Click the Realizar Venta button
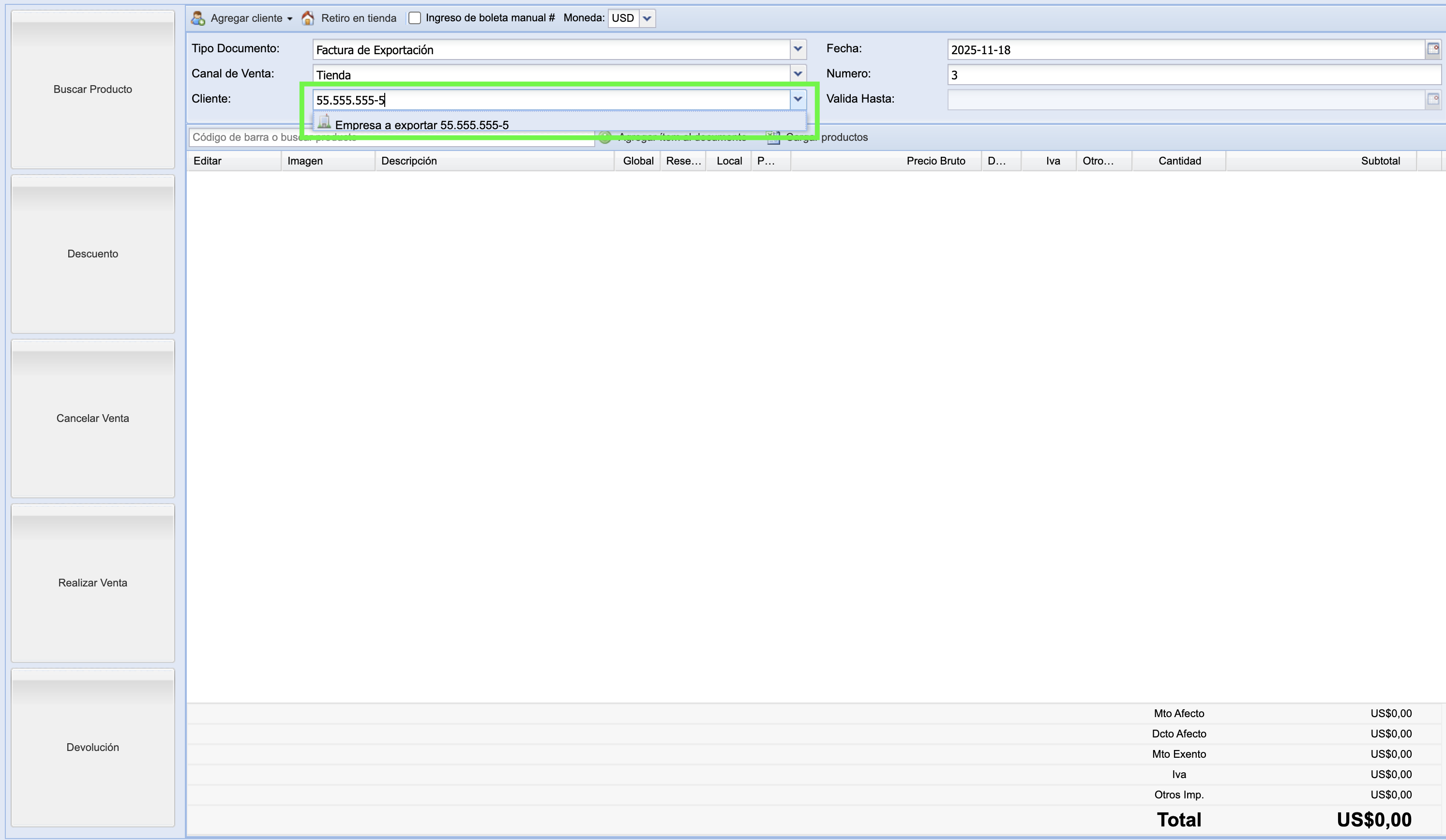 93,583
